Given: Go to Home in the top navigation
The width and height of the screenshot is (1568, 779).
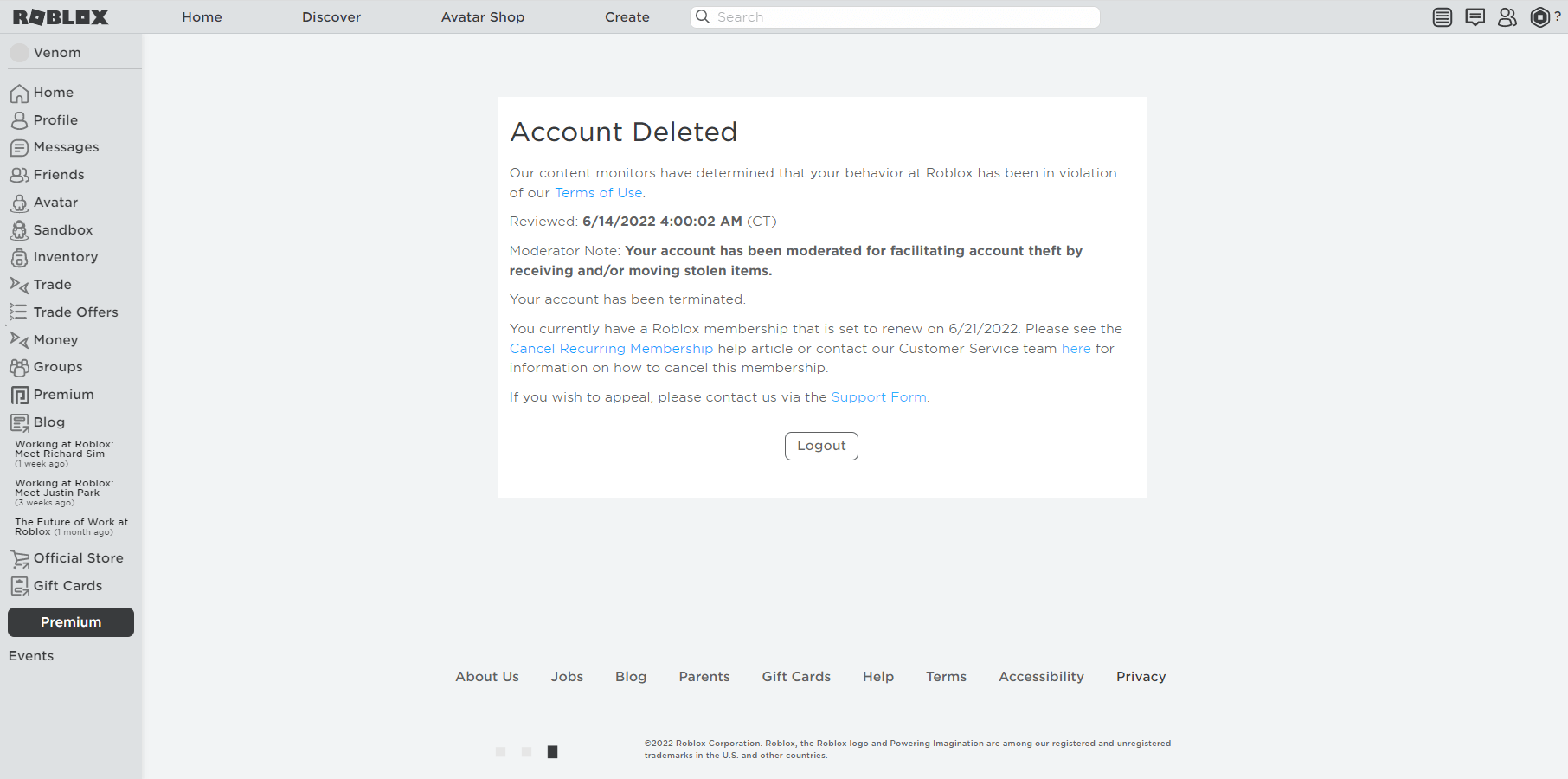Looking at the screenshot, I should (202, 17).
